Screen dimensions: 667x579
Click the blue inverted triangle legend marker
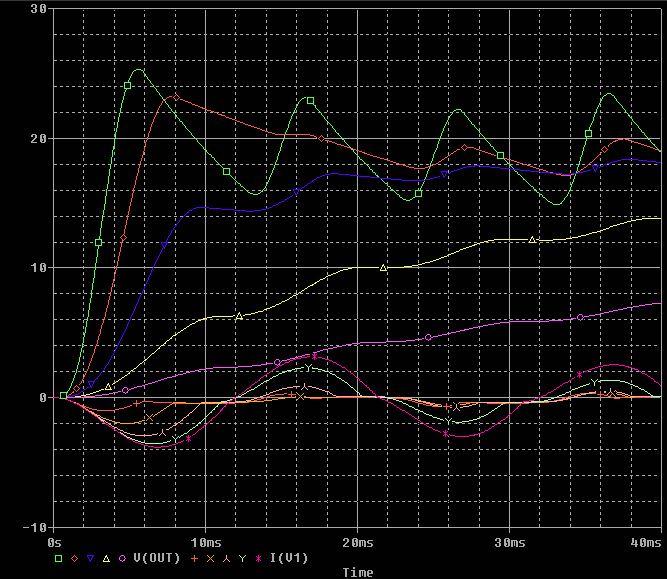coord(90,559)
